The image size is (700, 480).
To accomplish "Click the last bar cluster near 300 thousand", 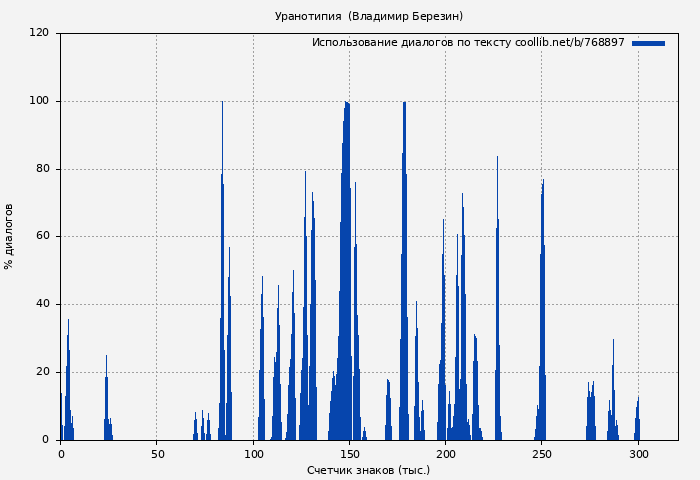I will coord(637,422).
